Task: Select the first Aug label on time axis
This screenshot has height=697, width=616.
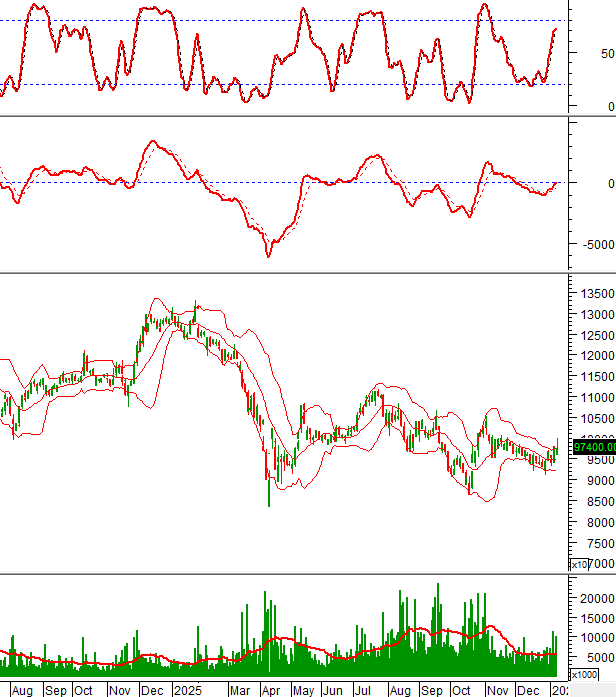Action: (22, 690)
